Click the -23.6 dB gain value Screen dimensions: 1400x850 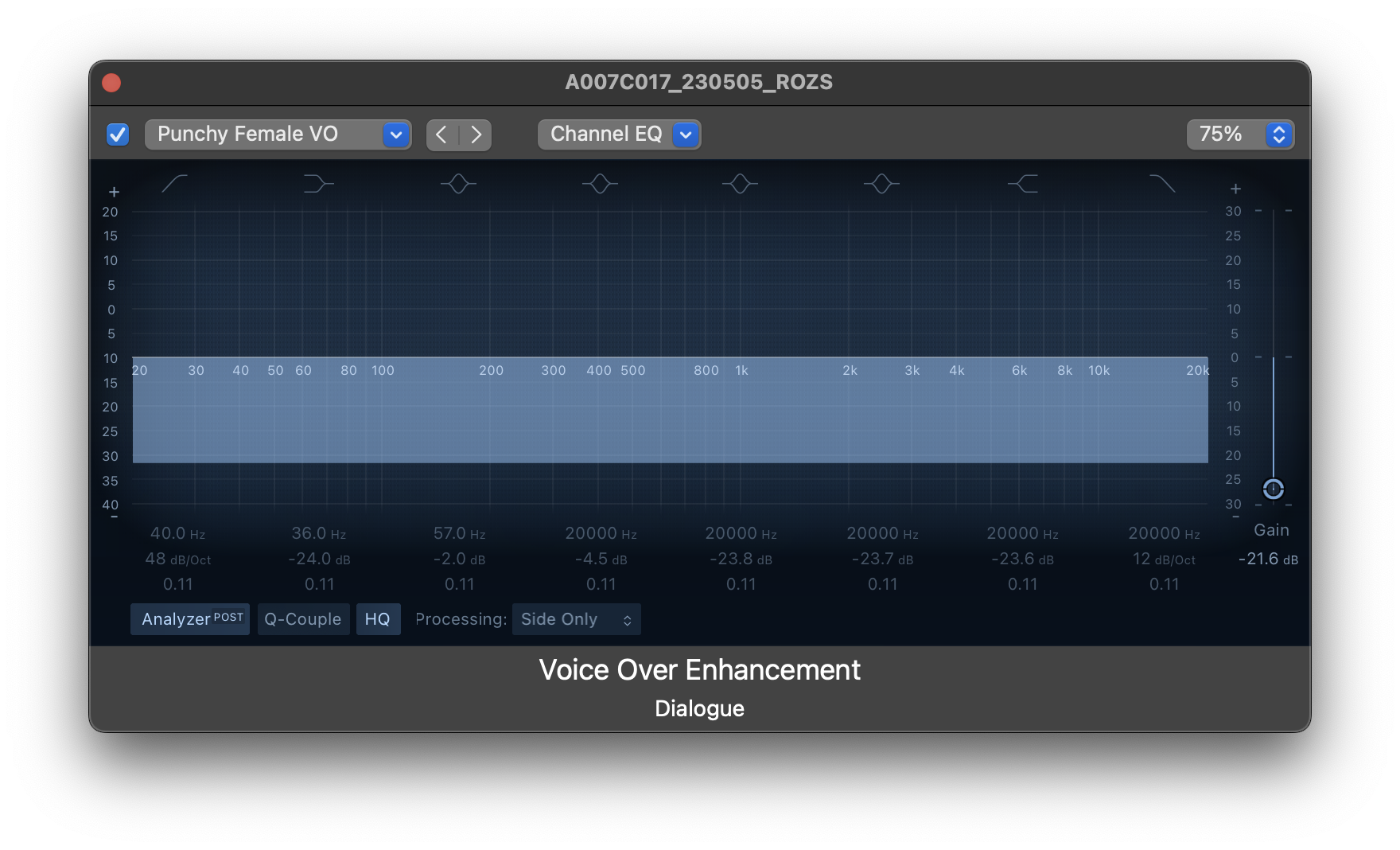click(1023, 559)
